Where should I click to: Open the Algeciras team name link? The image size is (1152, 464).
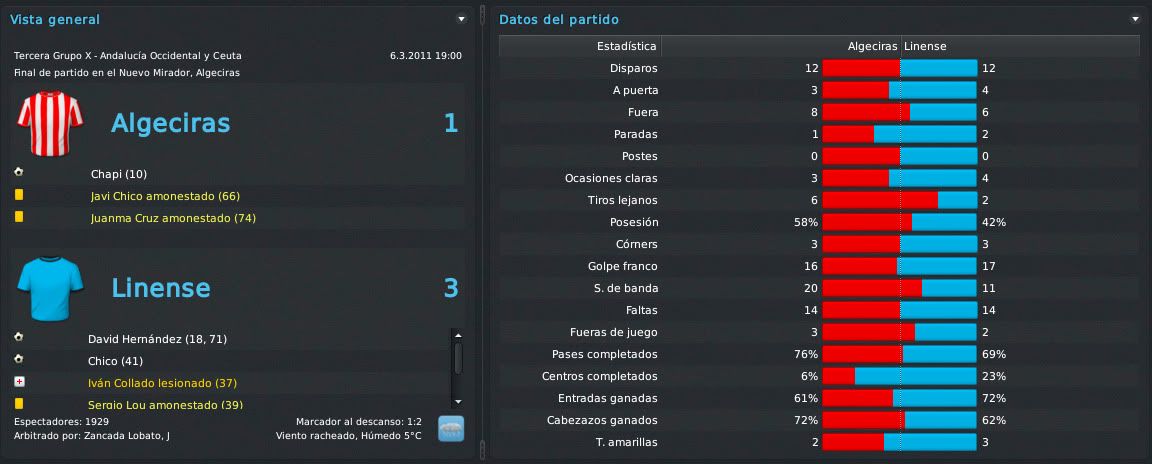(x=170, y=123)
